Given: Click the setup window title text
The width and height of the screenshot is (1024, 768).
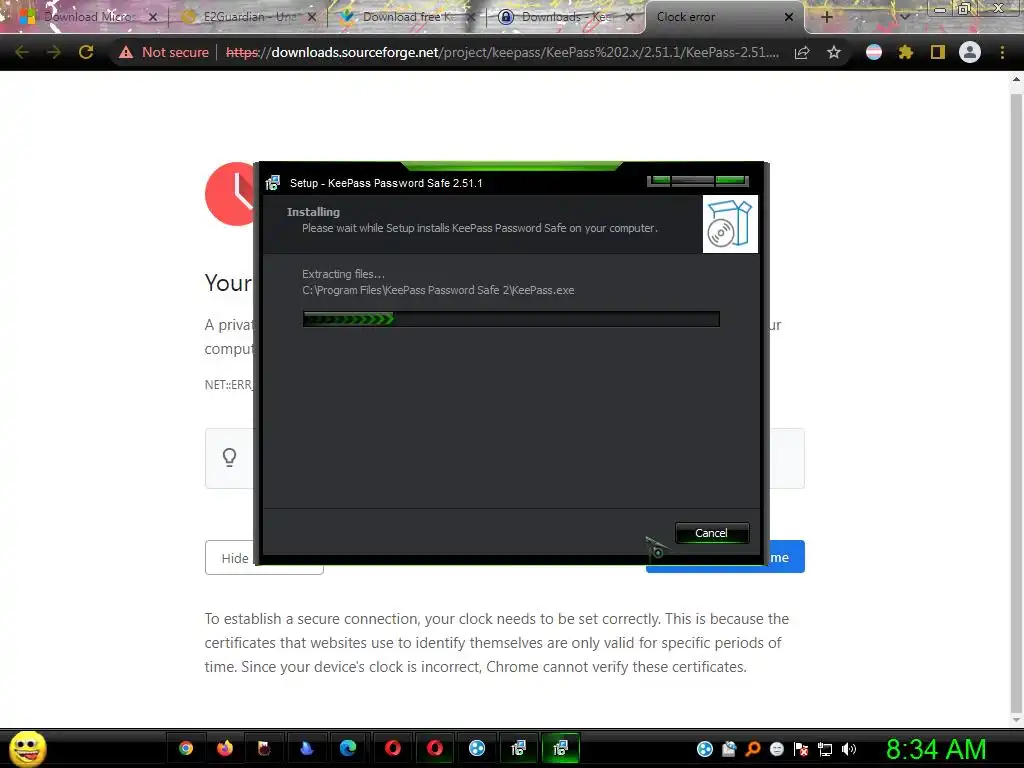Looking at the screenshot, I should (x=386, y=183).
